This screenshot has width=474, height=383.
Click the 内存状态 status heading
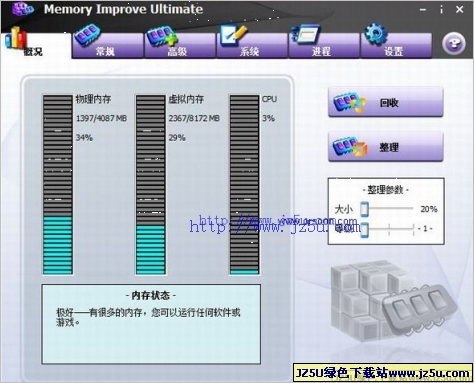151,296
